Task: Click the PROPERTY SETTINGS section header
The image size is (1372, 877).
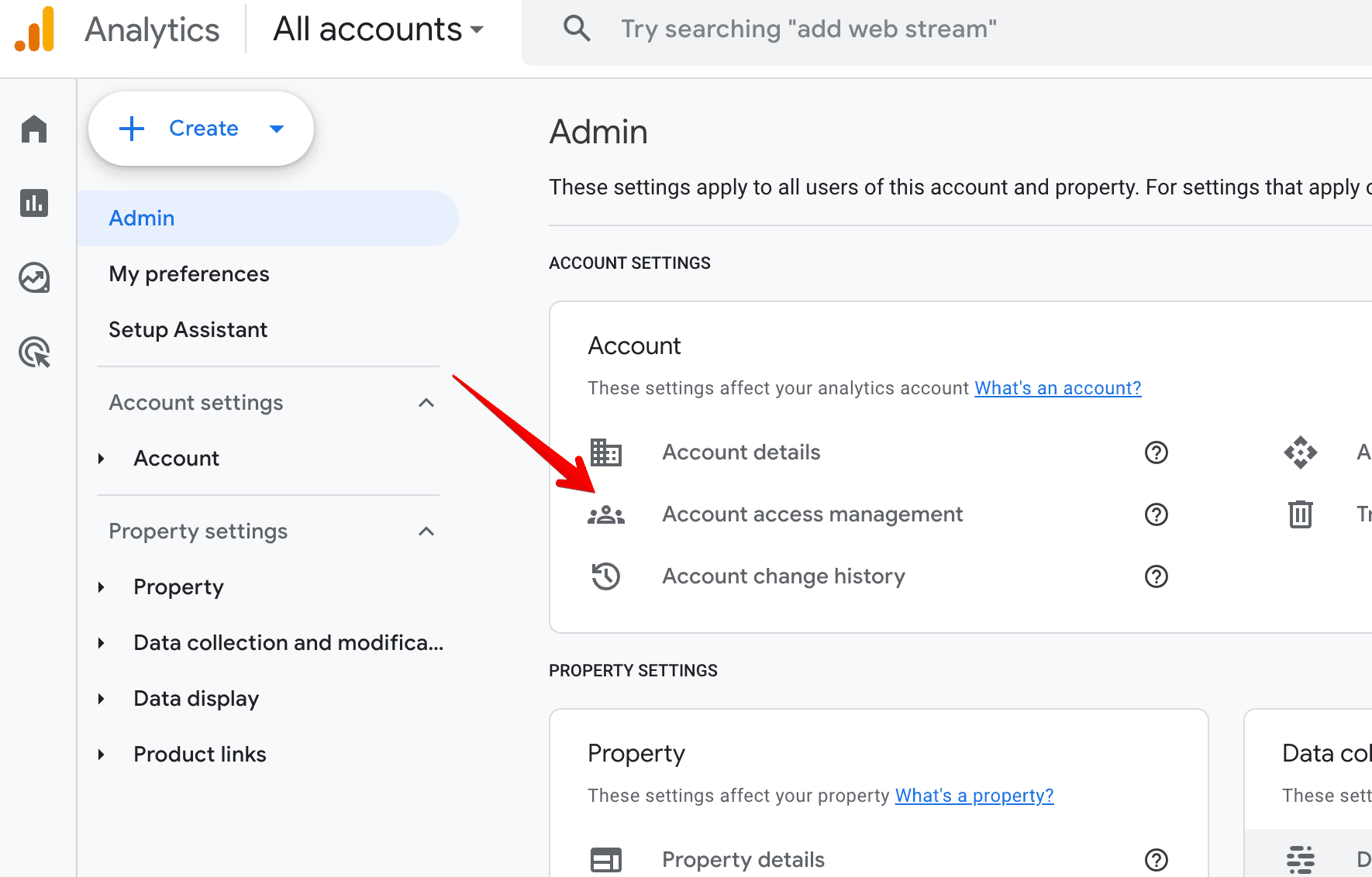Action: point(633,671)
